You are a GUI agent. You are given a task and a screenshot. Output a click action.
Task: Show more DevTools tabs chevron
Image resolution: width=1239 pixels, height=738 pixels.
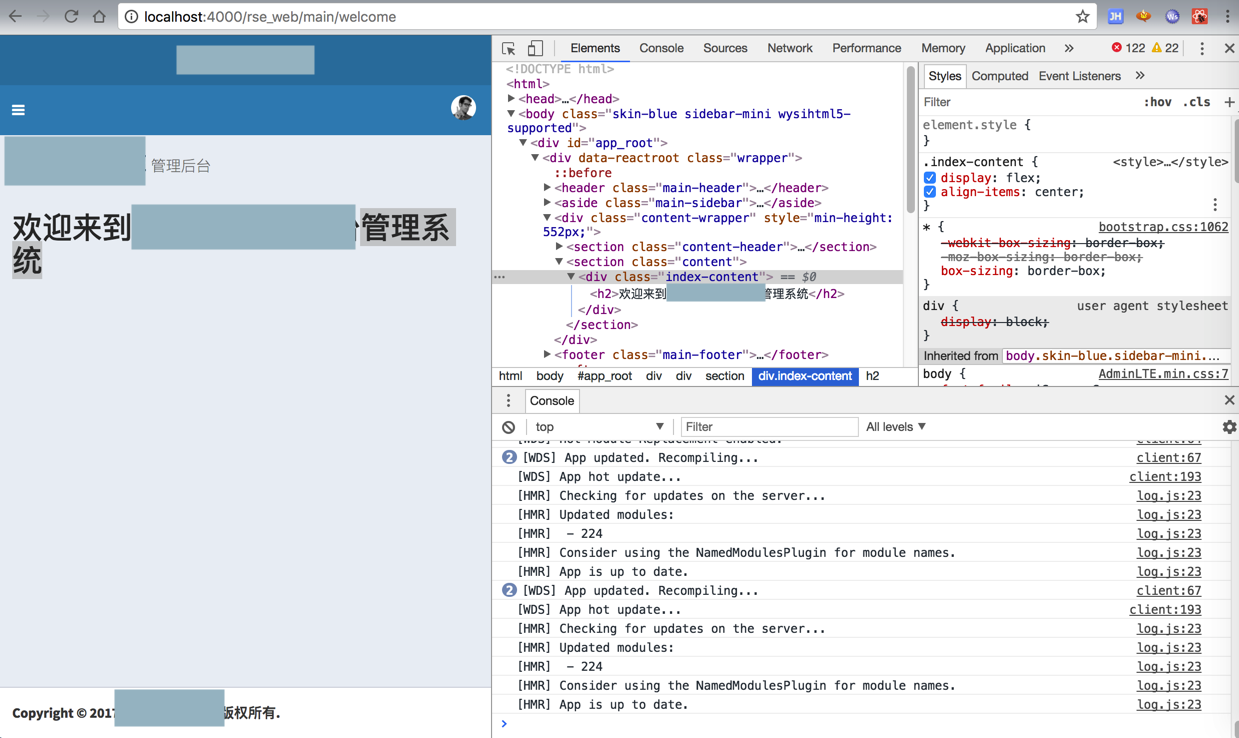point(1069,48)
